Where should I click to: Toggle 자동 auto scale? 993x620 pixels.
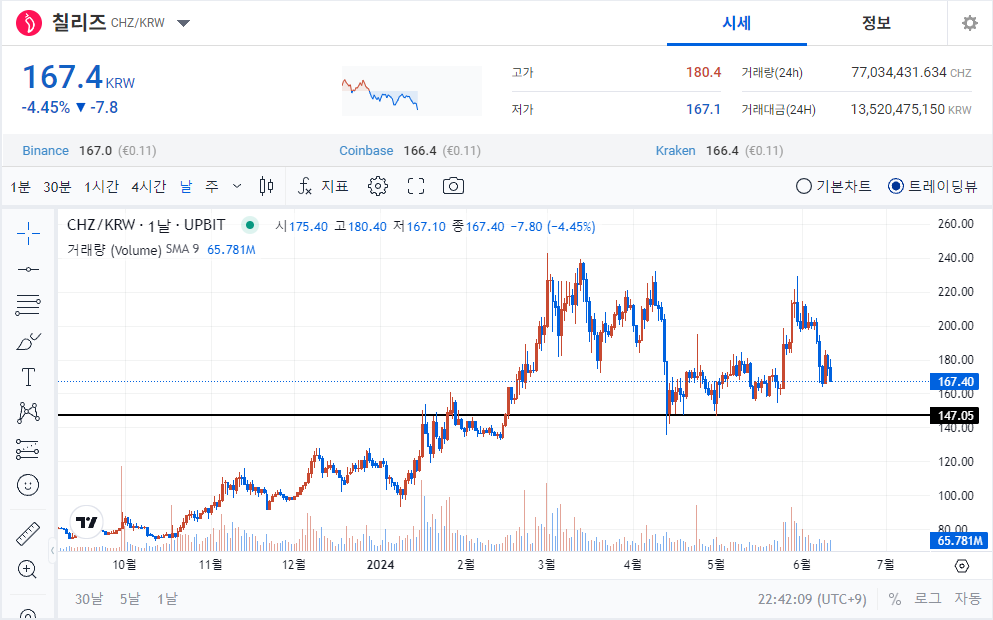[x=968, y=598]
